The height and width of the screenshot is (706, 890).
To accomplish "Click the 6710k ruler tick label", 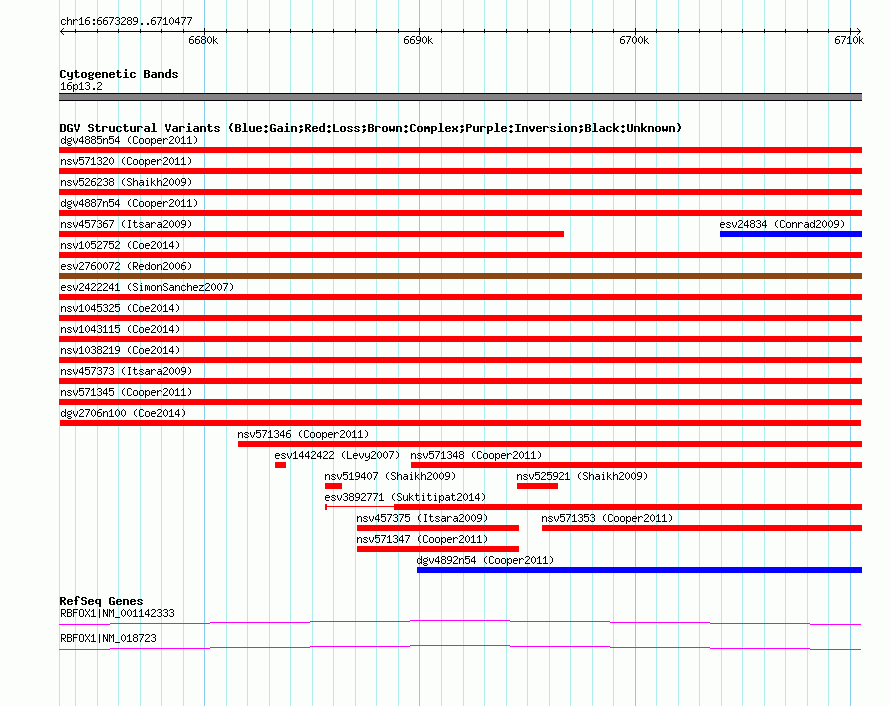I will tap(849, 40).
